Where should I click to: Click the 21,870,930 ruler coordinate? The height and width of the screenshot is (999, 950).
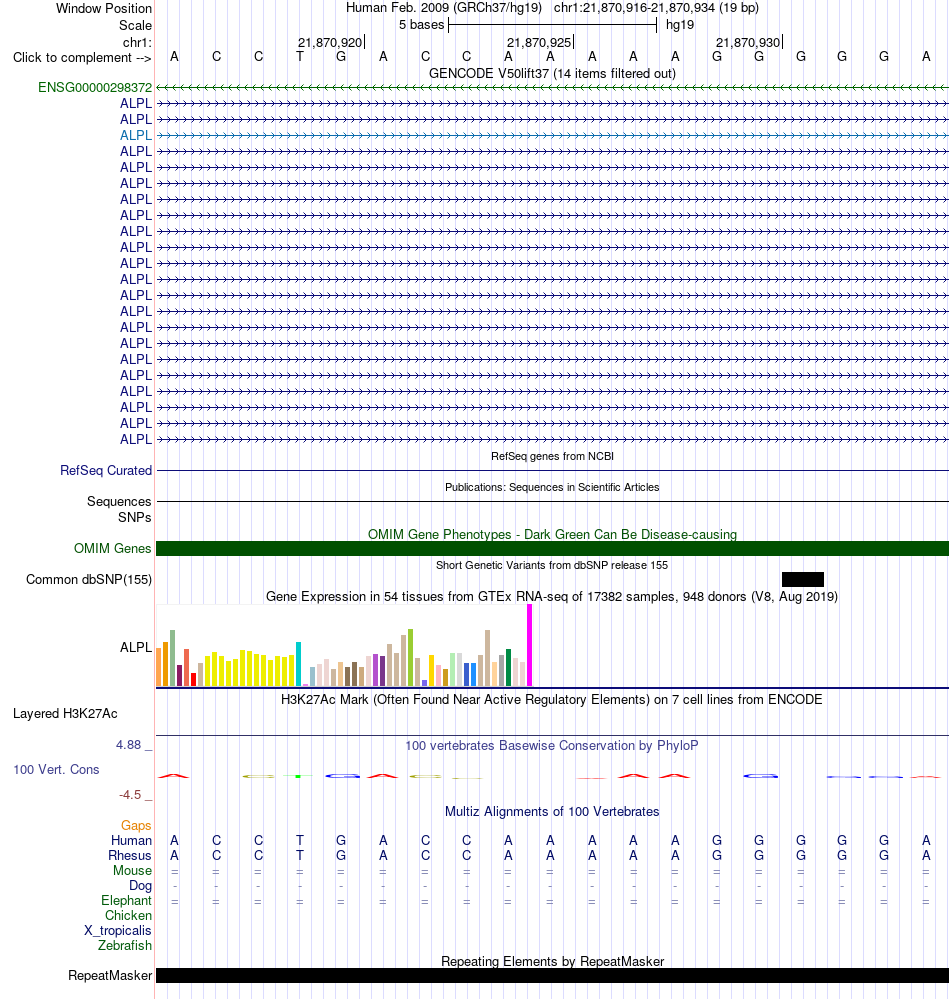pyautogui.click(x=748, y=43)
